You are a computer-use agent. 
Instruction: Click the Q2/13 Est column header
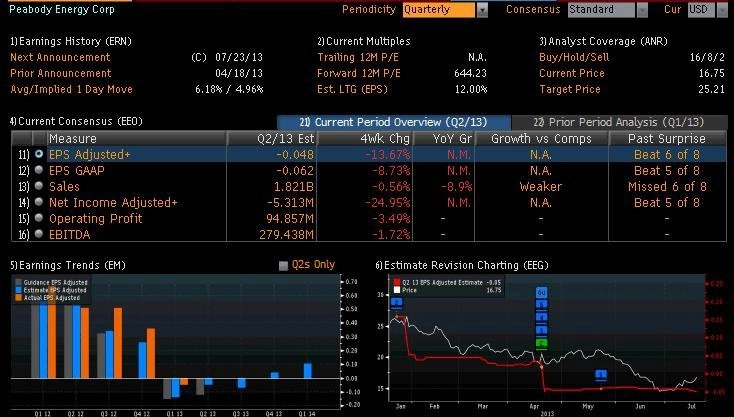[272, 139]
